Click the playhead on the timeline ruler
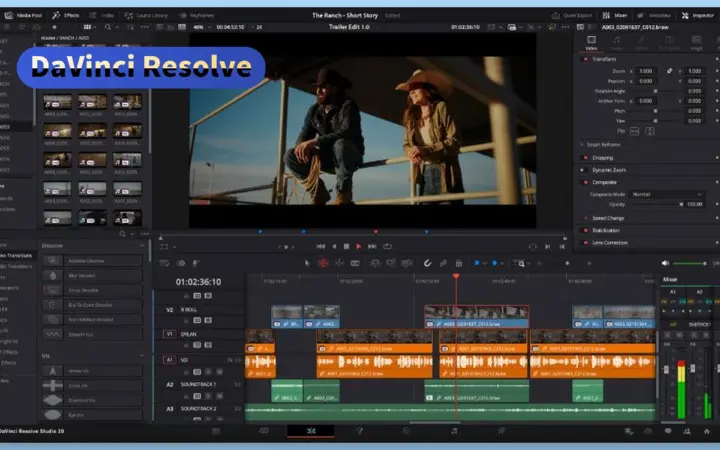 pyautogui.click(x=456, y=276)
